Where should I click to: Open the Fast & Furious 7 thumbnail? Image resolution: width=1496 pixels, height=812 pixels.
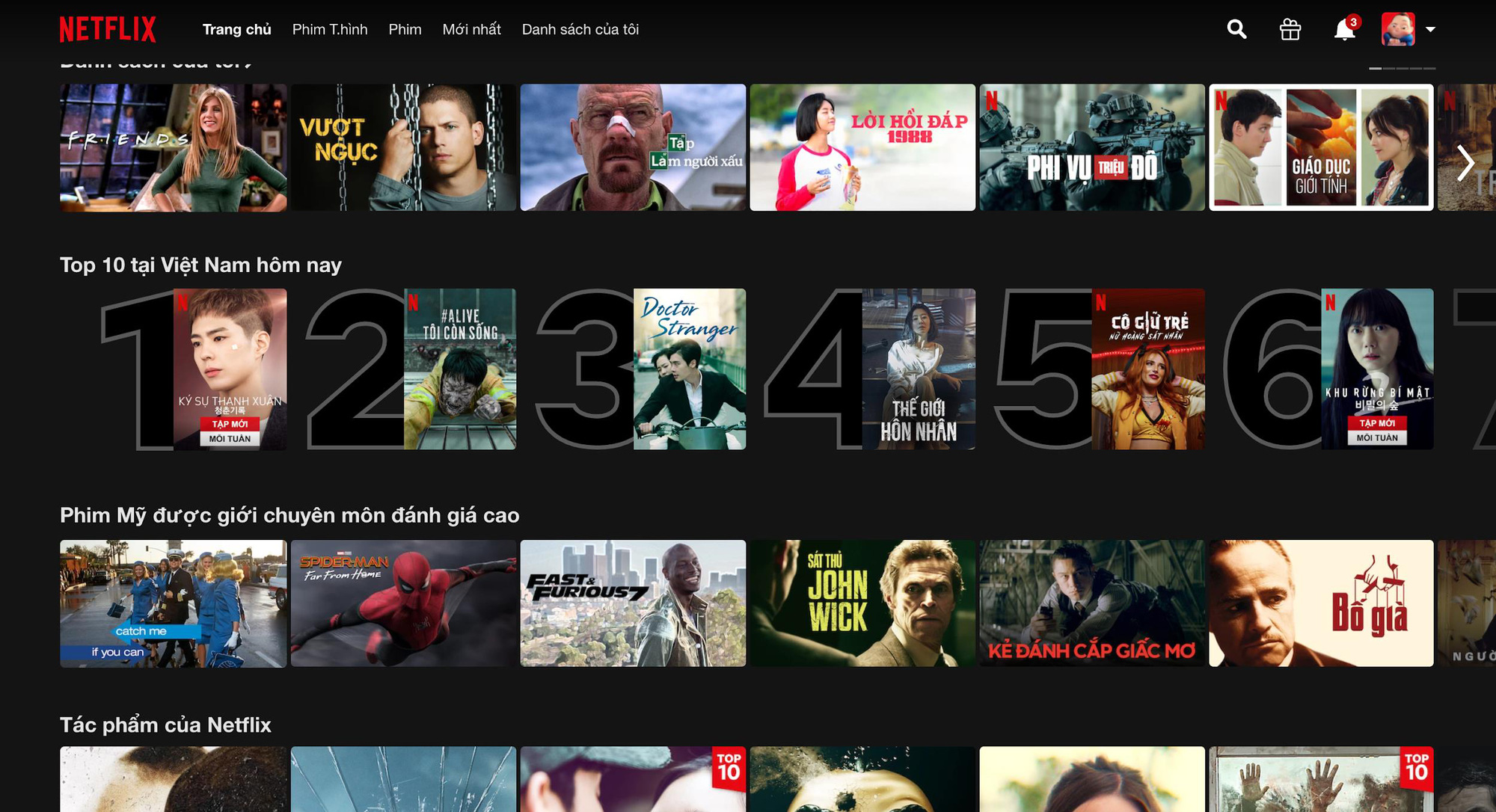click(x=633, y=603)
